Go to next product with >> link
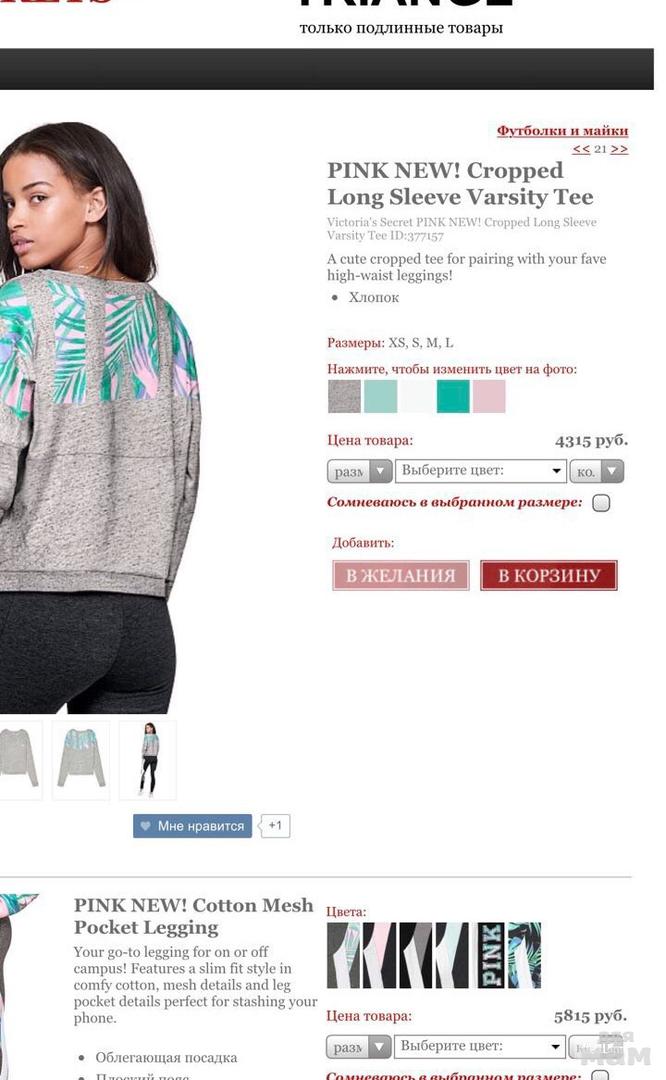The image size is (666, 1080). 618,149
